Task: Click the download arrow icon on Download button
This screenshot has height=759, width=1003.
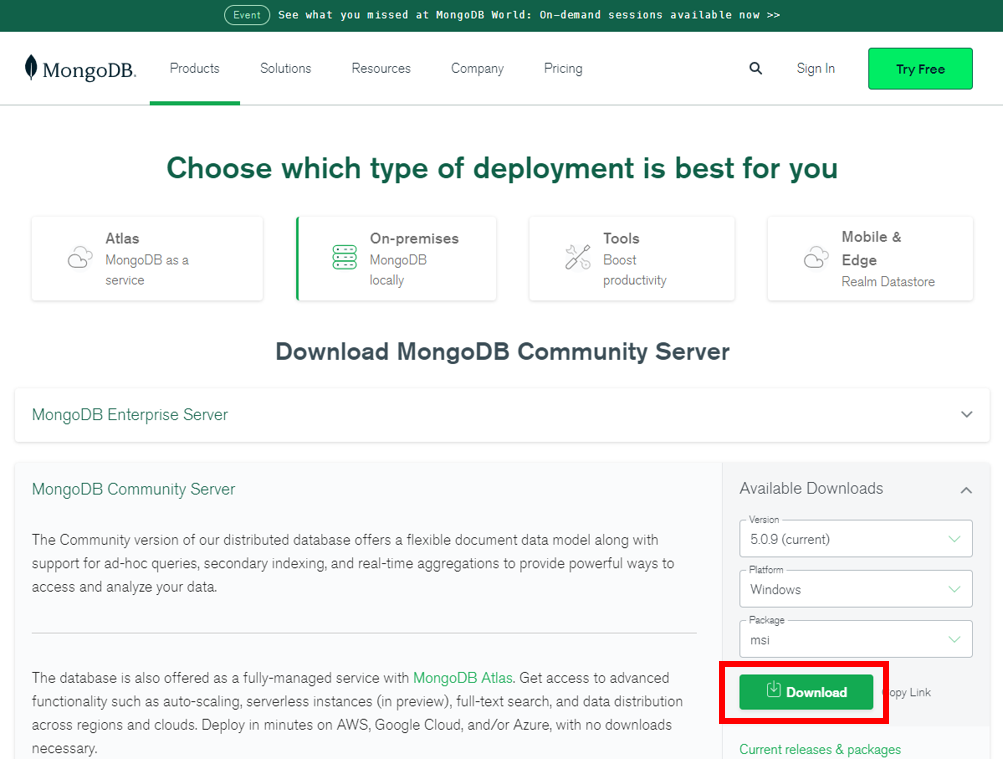Action: (x=773, y=689)
